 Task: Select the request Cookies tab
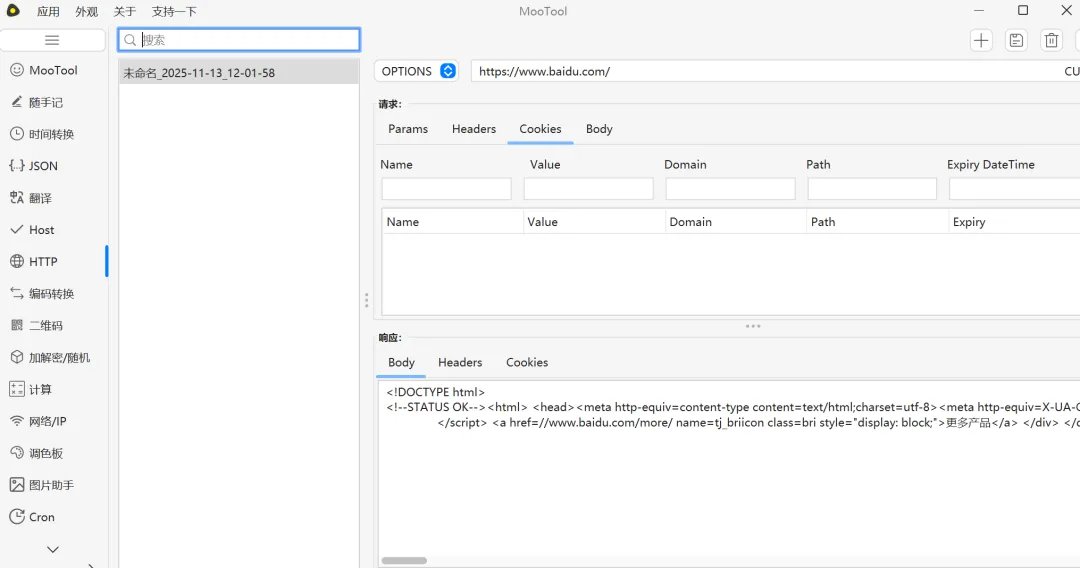[540, 129]
